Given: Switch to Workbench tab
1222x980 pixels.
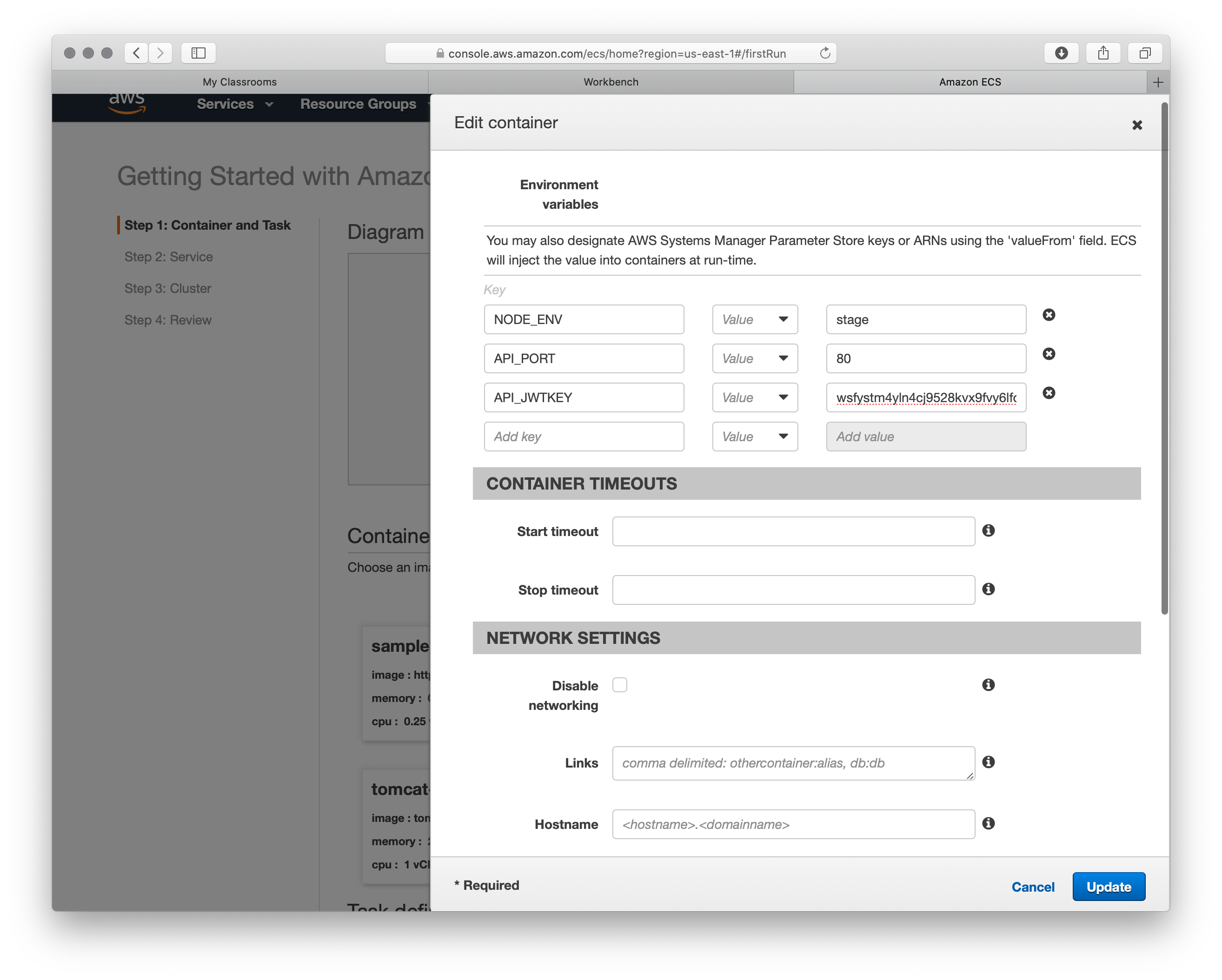Looking at the screenshot, I should (611, 82).
